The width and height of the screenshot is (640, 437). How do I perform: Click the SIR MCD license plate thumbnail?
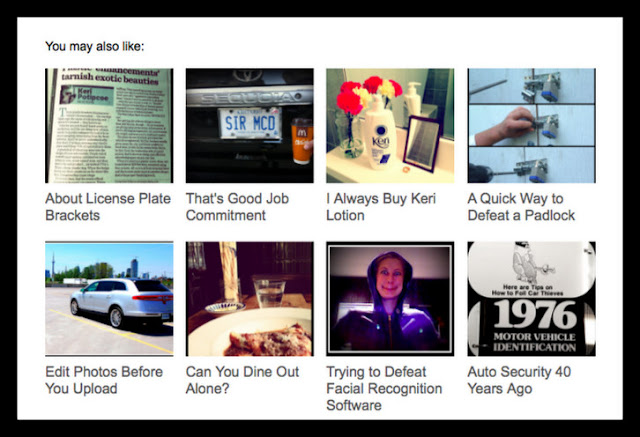(x=250, y=126)
